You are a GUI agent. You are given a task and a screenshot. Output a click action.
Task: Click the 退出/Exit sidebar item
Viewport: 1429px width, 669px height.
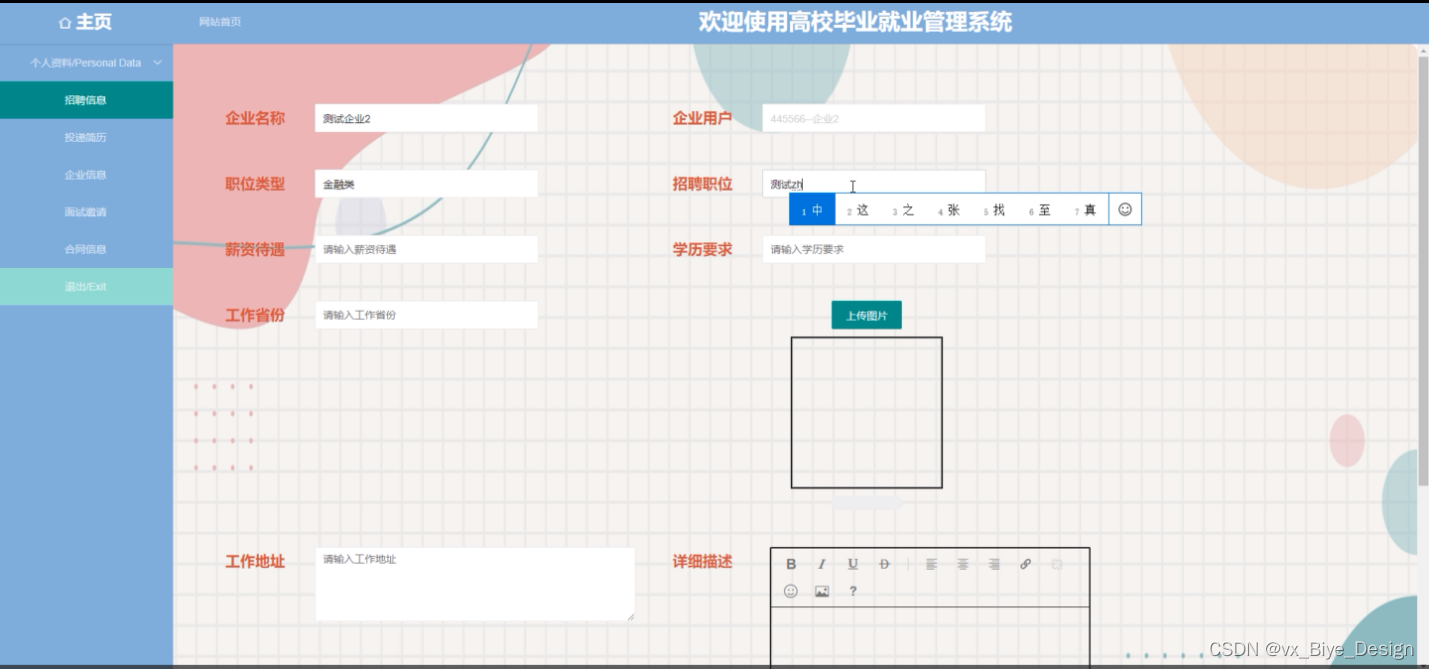86,287
